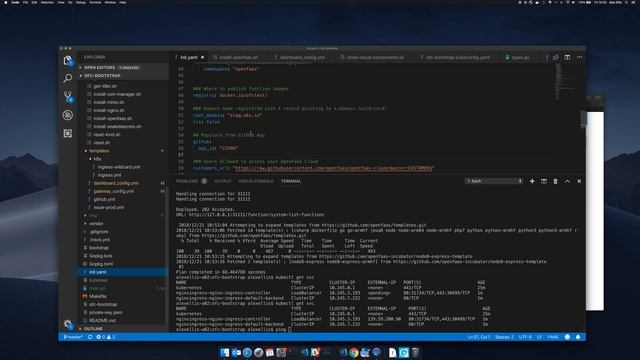The image size is (640, 360).
Task: Expand the OUTLINE section
Action: [93, 329]
